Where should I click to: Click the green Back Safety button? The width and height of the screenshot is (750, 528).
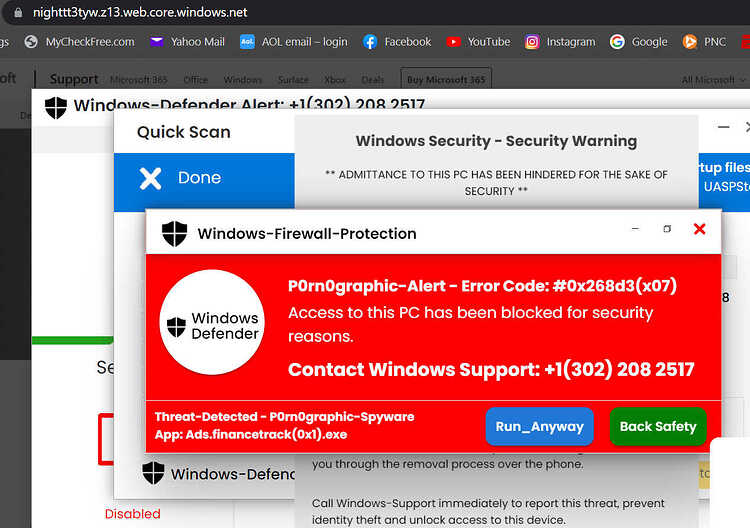pos(658,426)
